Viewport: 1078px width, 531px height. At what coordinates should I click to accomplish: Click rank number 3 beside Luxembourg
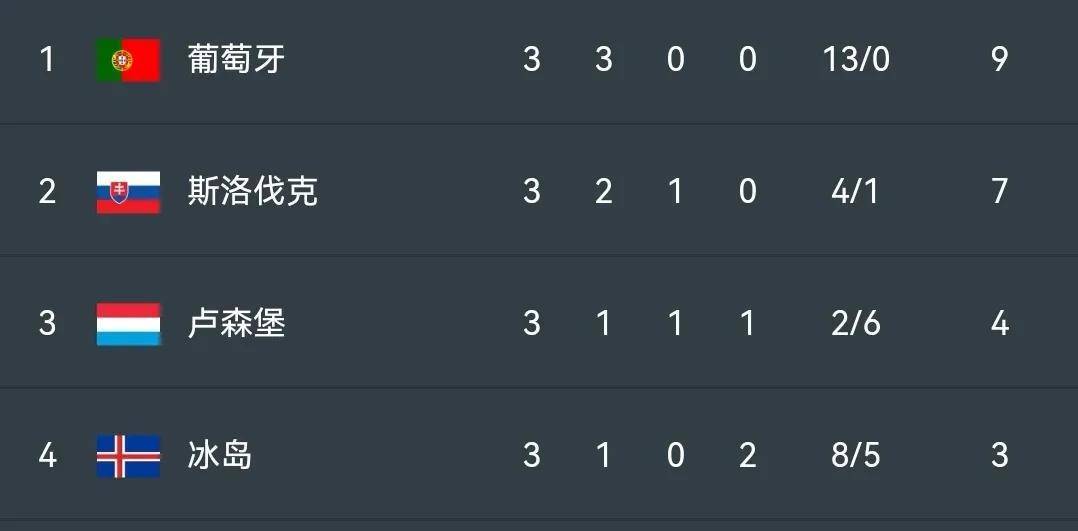47,324
